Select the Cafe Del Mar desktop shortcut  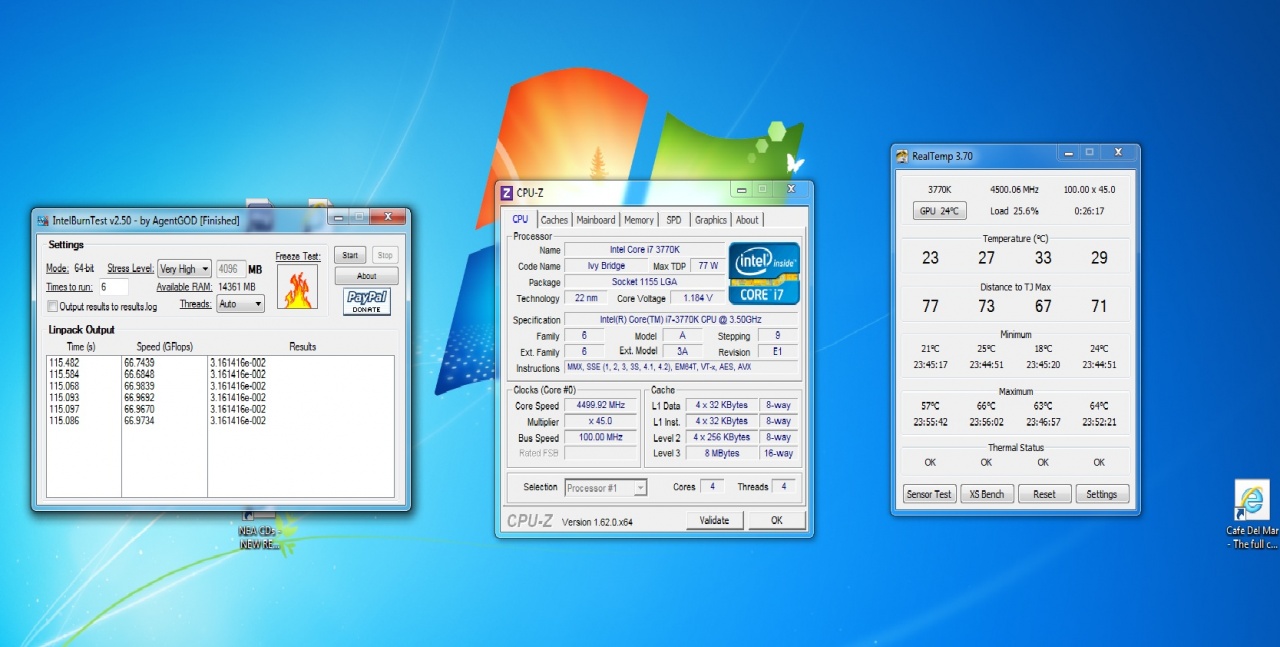click(1252, 515)
